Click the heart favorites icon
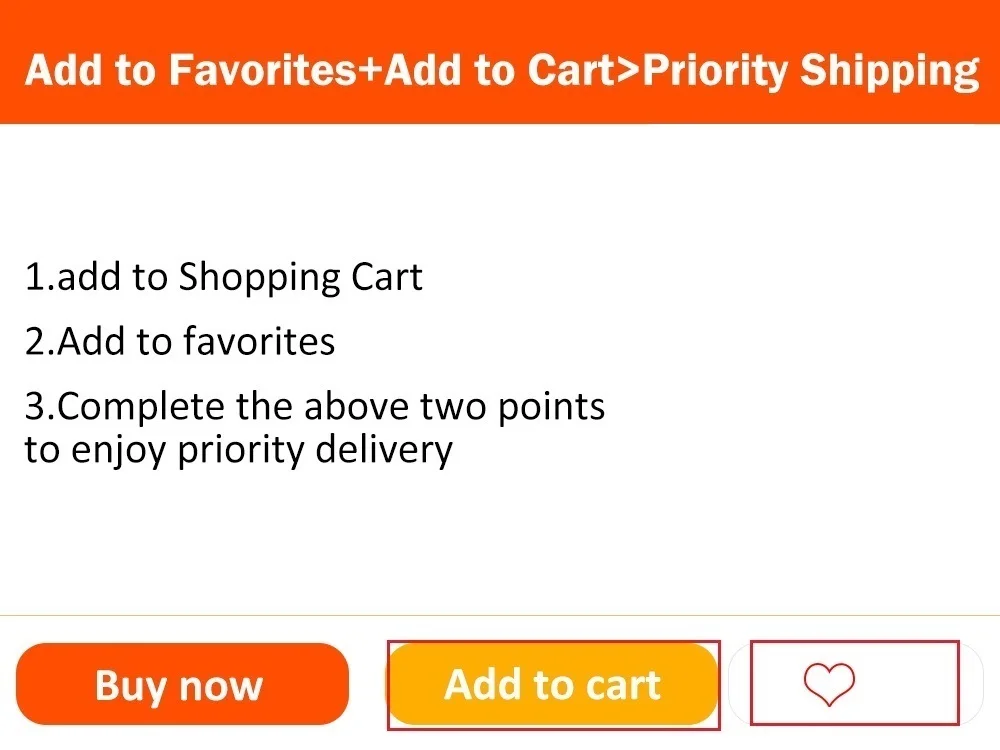The height and width of the screenshot is (750, 1000). (x=830, y=685)
